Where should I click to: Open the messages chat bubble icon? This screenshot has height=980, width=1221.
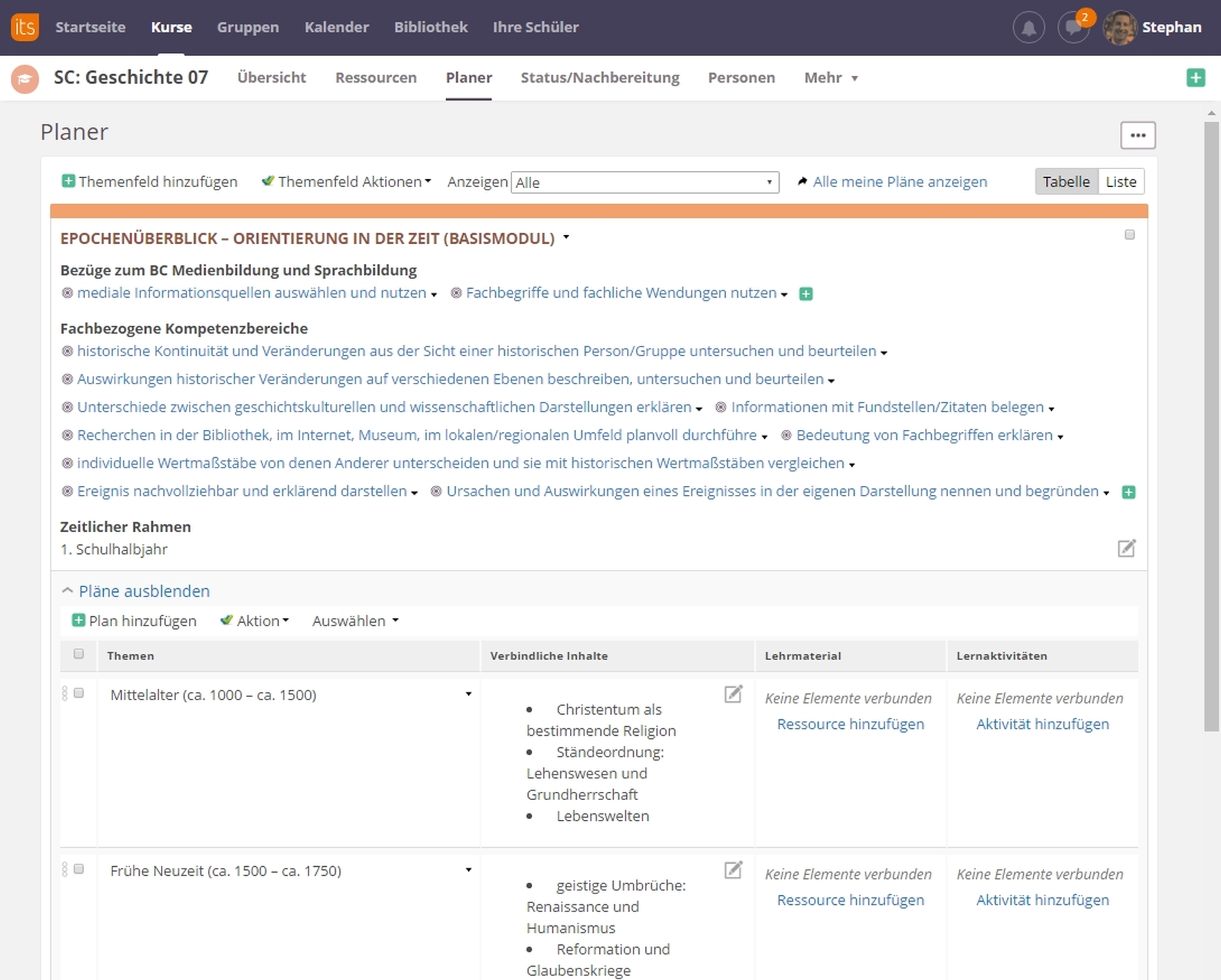[x=1073, y=27]
